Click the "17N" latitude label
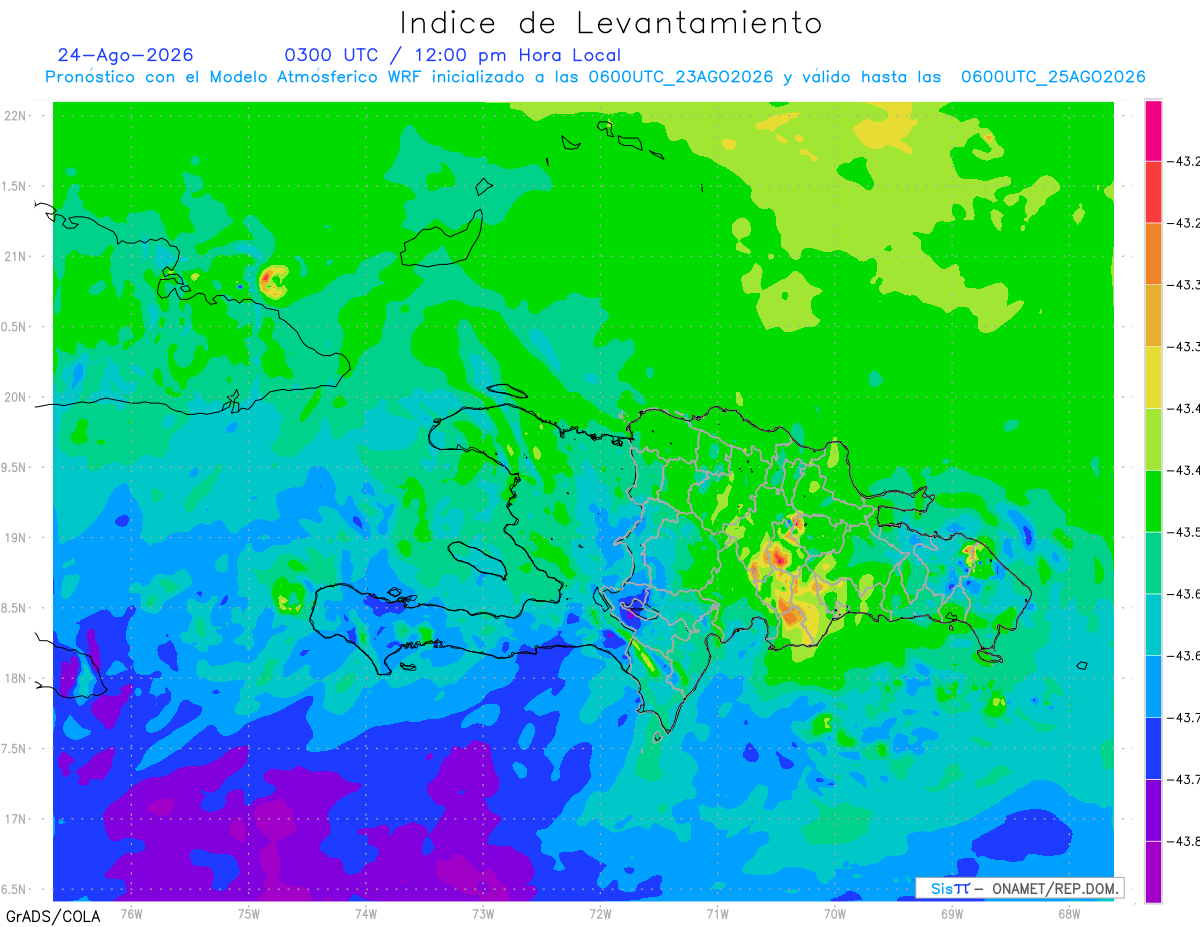The height and width of the screenshot is (927, 1200). pyautogui.click(x=17, y=820)
